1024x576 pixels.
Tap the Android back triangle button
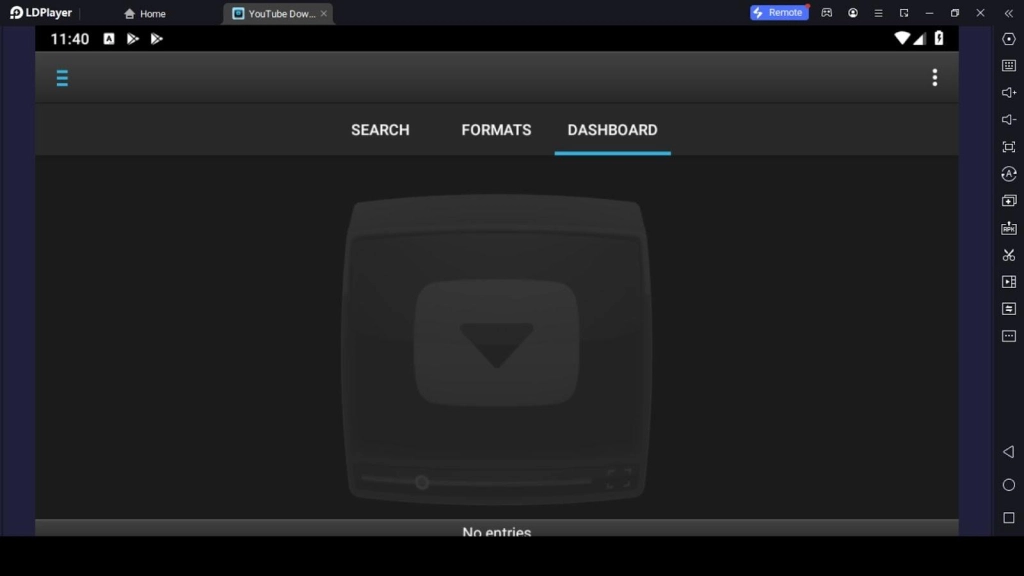tap(1009, 452)
